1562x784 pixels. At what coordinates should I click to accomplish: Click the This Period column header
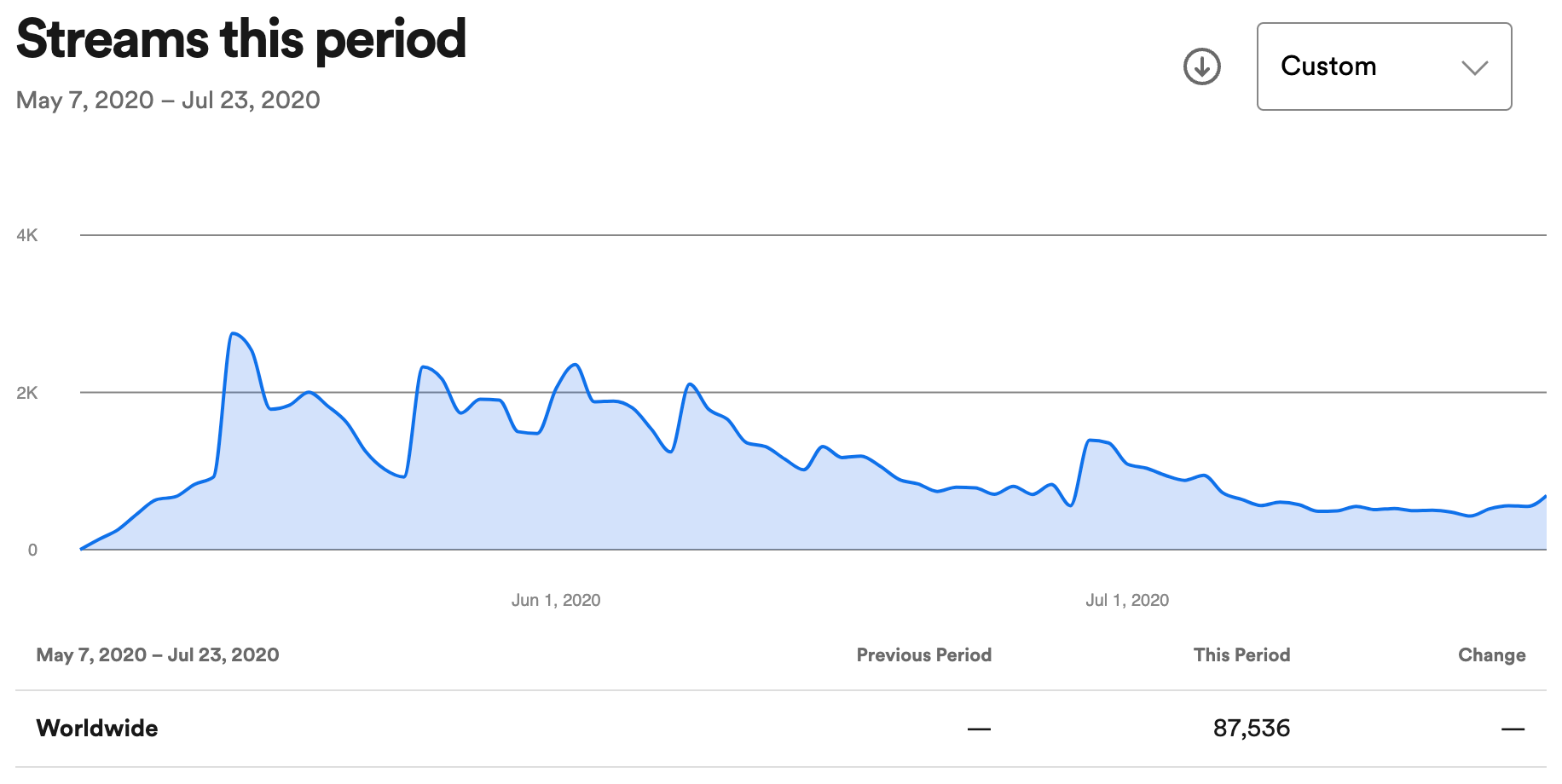1241,654
